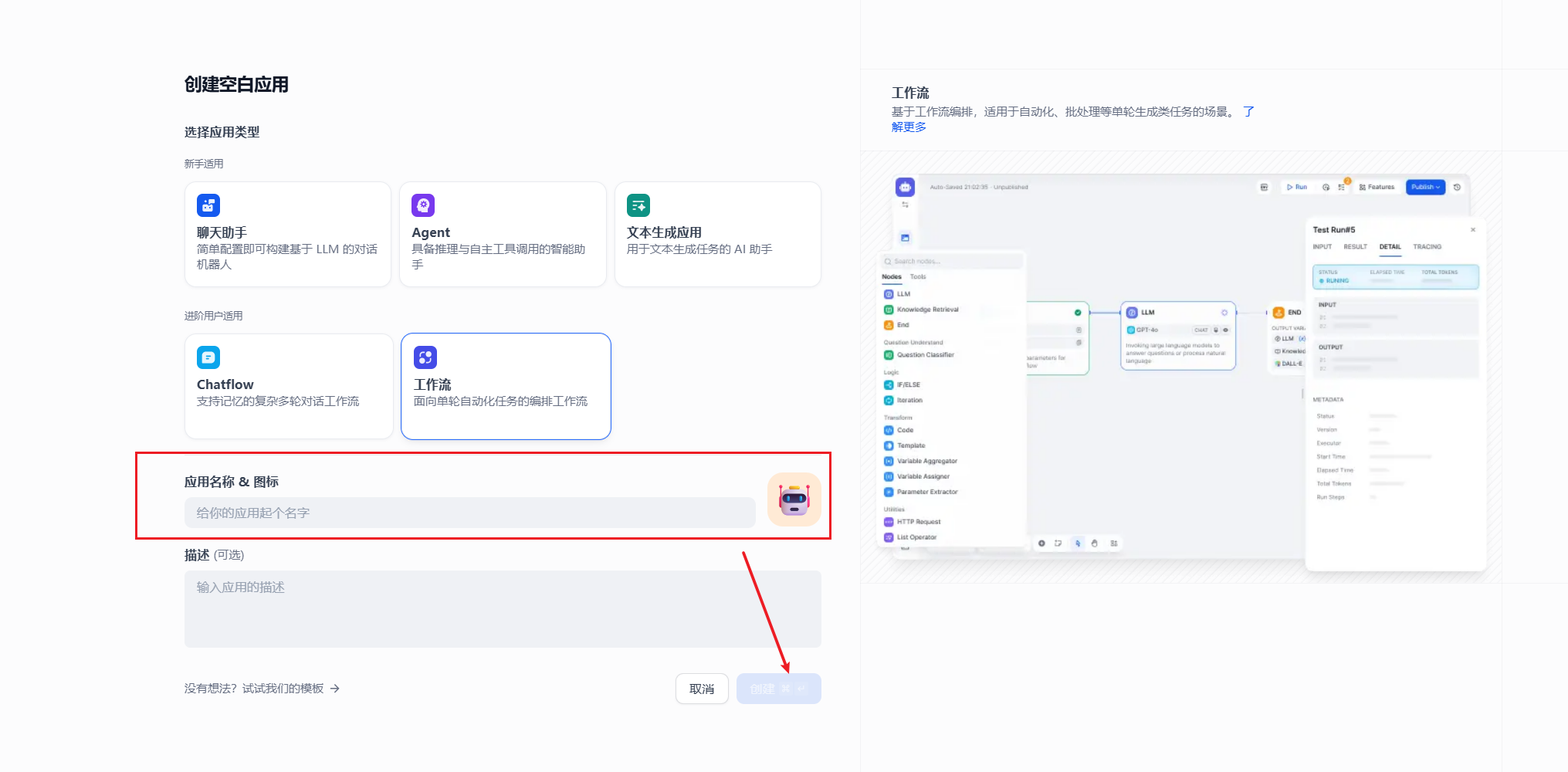Image resolution: width=1568 pixels, height=772 pixels.
Task: Select the Chatflow app type
Action: [288, 386]
